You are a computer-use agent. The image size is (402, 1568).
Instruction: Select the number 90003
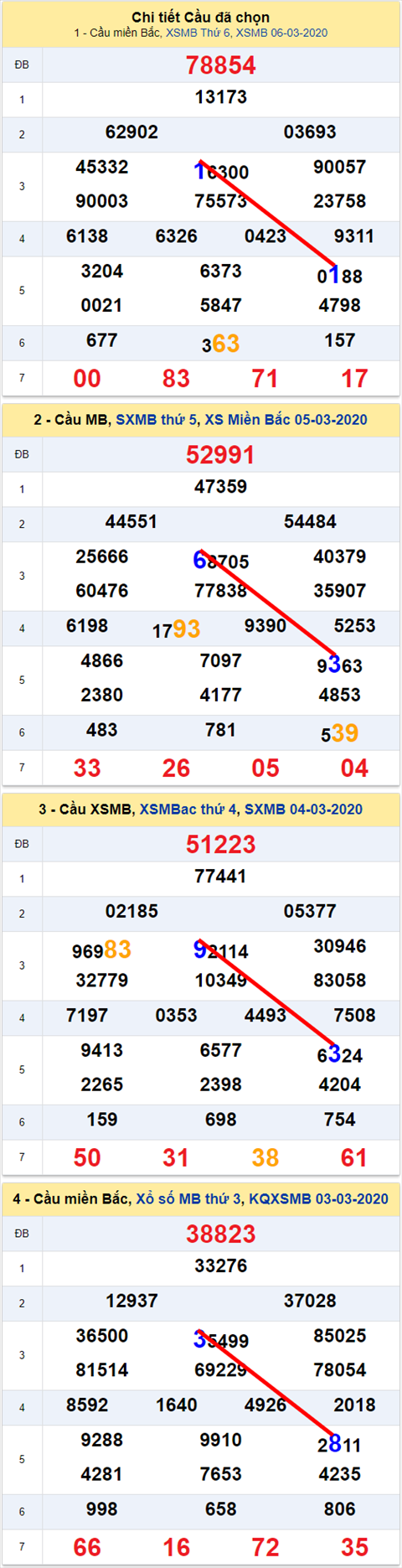tap(102, 201)
